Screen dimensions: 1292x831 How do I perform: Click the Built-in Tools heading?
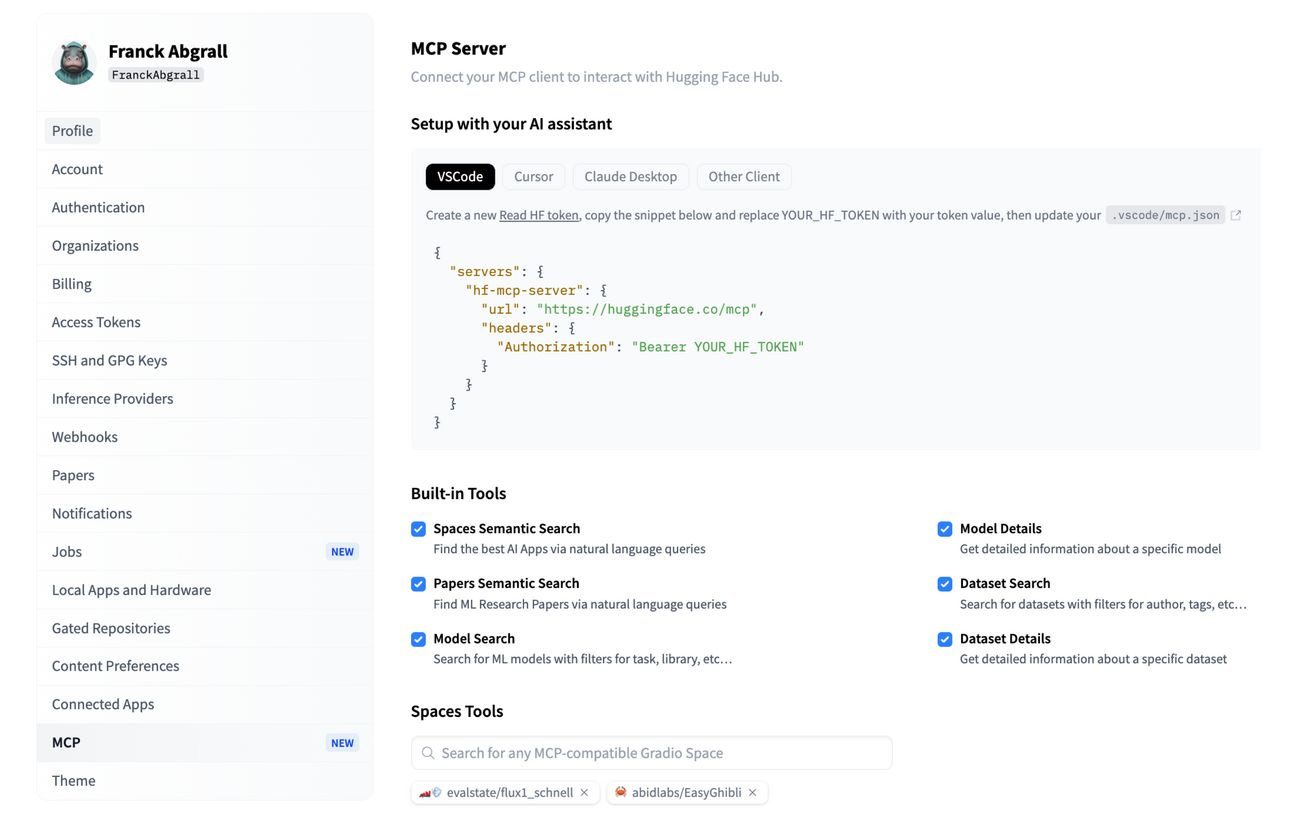(x=458, y=493)
